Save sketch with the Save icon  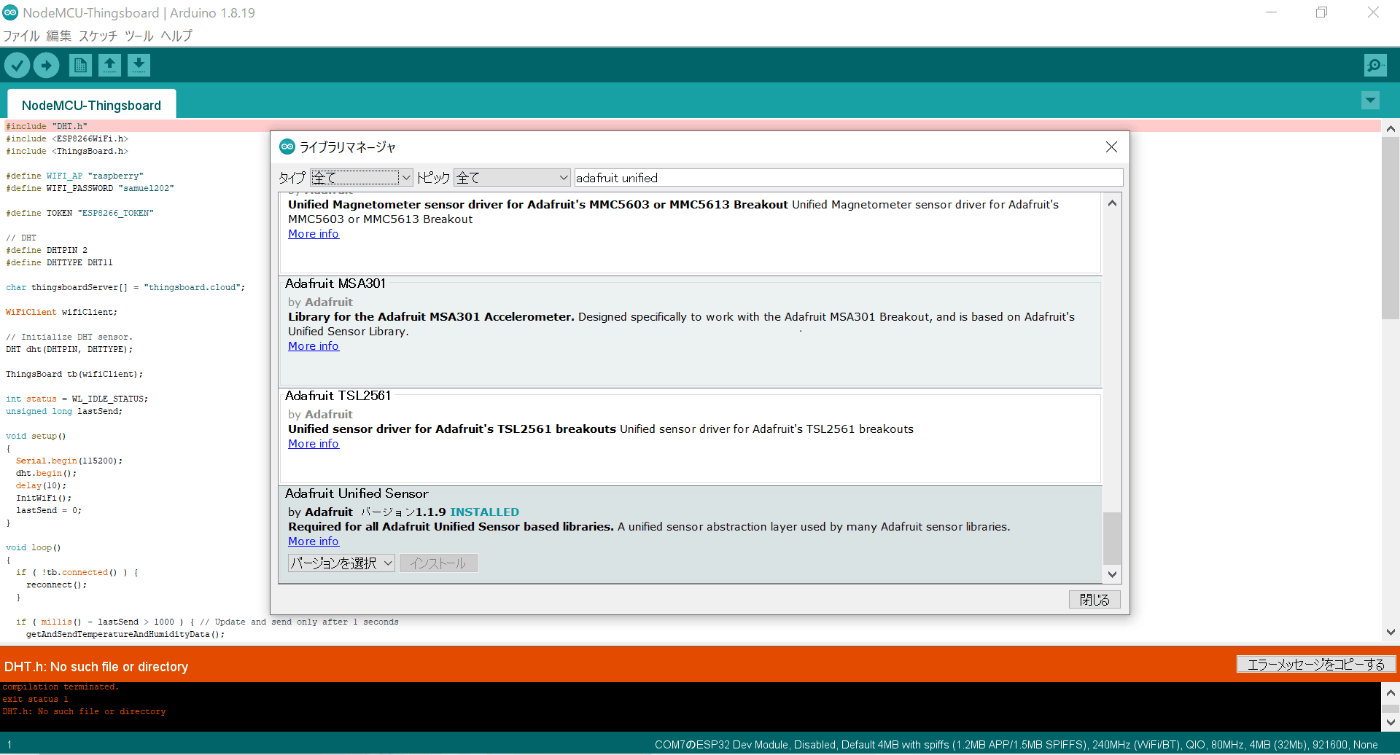tap(139, 65)
